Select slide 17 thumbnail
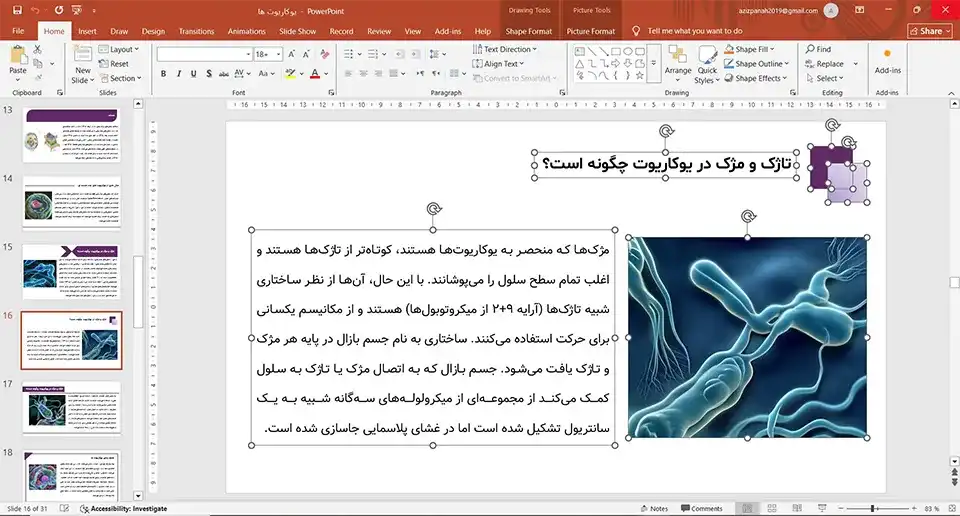The height and width of the screenshot is (516, 960). click(72, 408)
